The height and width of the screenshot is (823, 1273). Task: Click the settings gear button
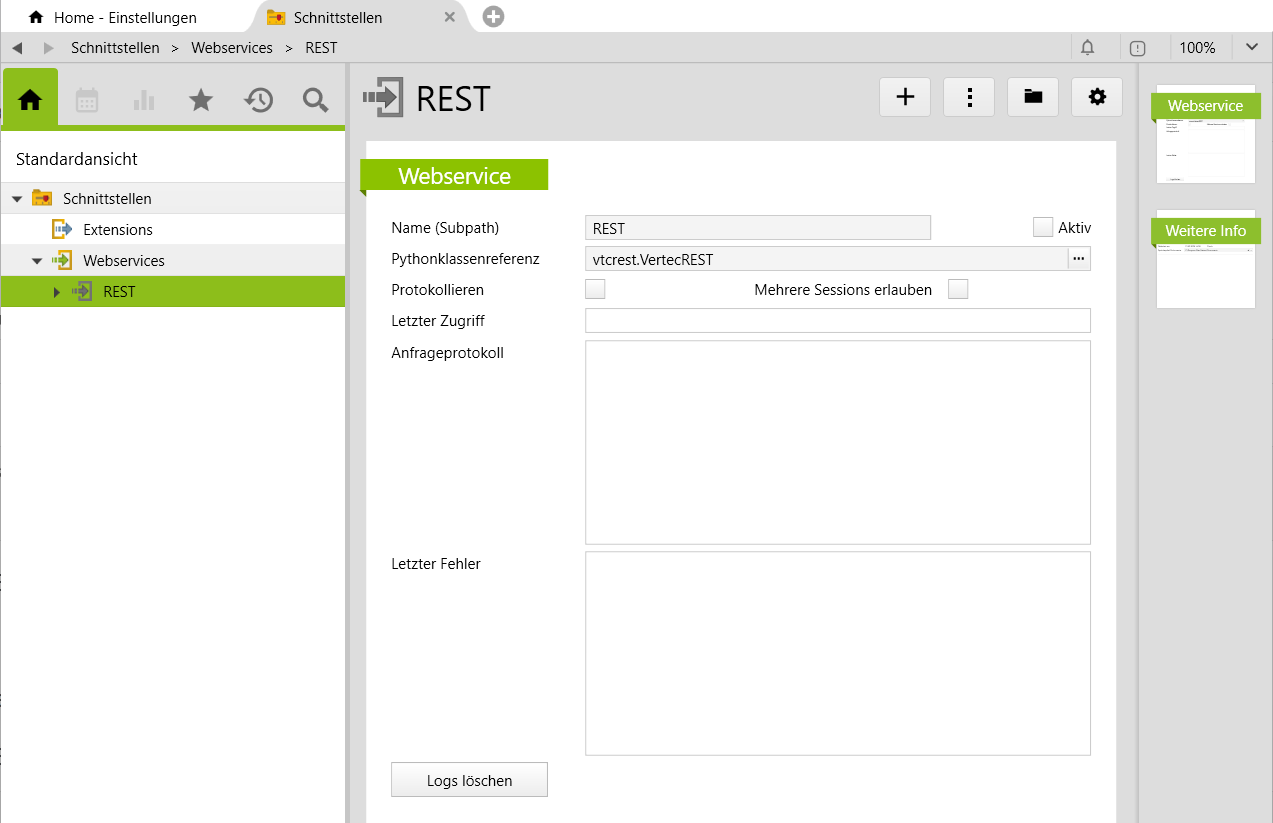pos(1097,97)
